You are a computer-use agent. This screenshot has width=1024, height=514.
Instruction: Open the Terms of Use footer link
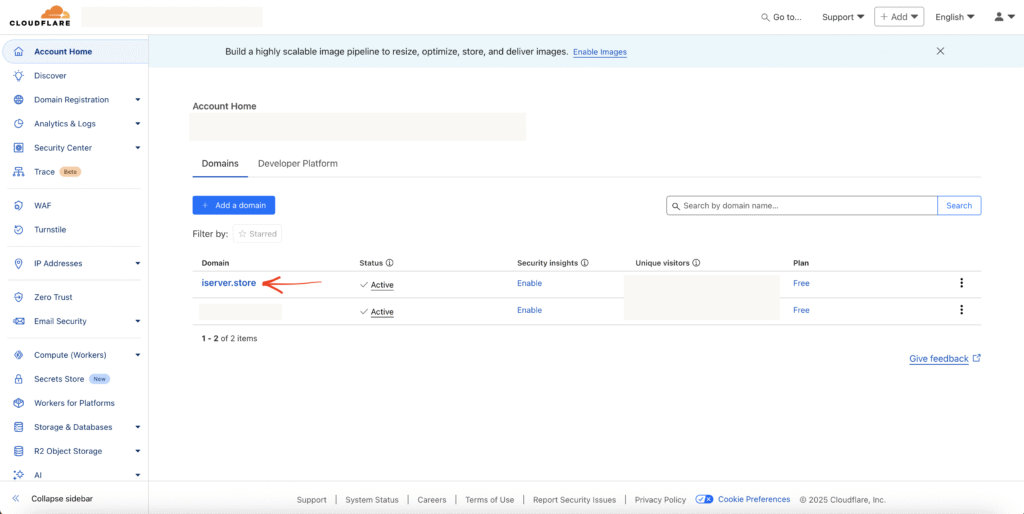click(489, 500)
